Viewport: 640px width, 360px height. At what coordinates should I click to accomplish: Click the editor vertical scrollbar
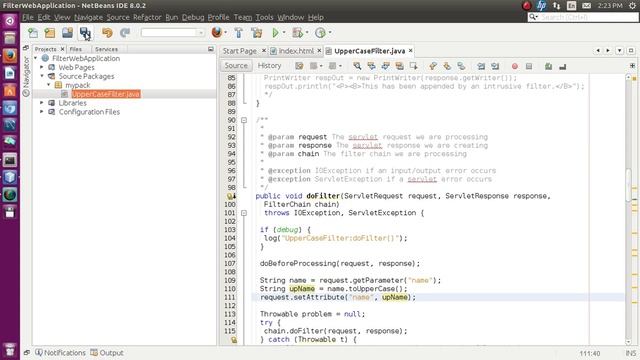[x=628, y=184]
